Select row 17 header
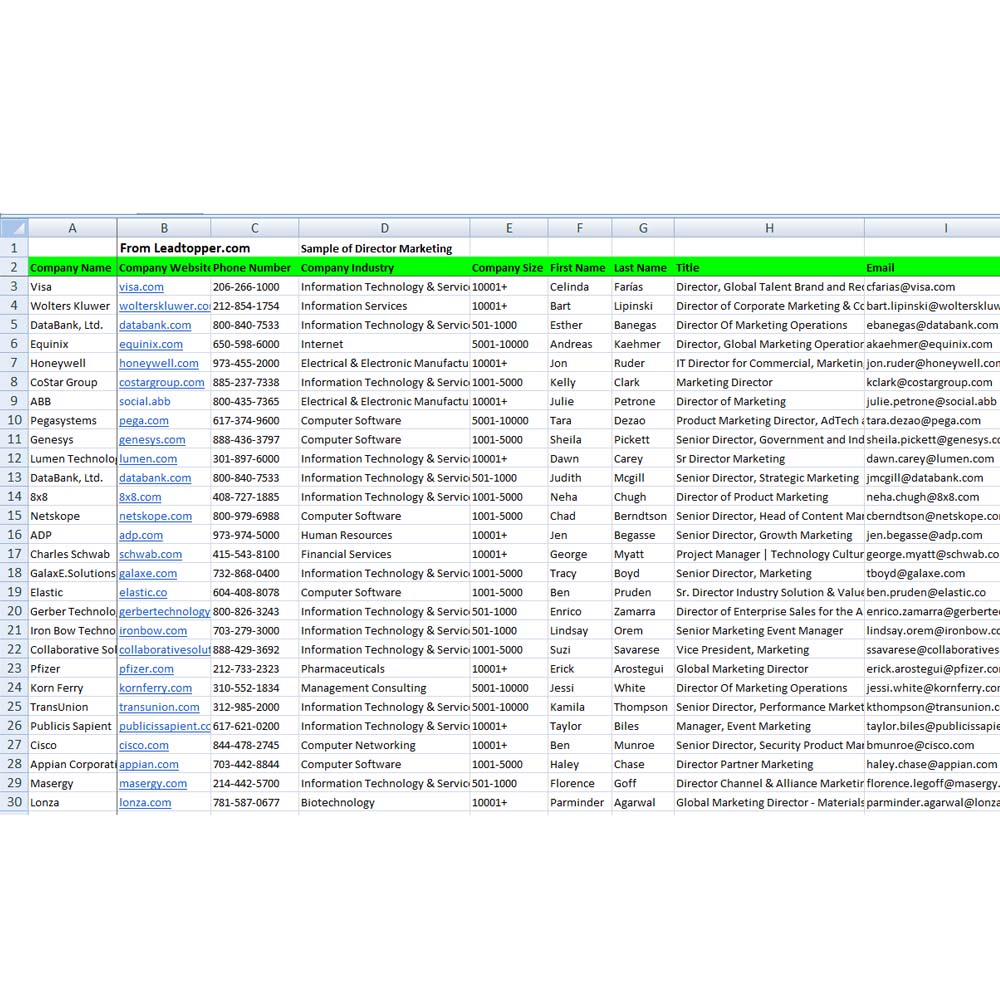Screen dimensions: 1000x1000 tap(14, 554)
